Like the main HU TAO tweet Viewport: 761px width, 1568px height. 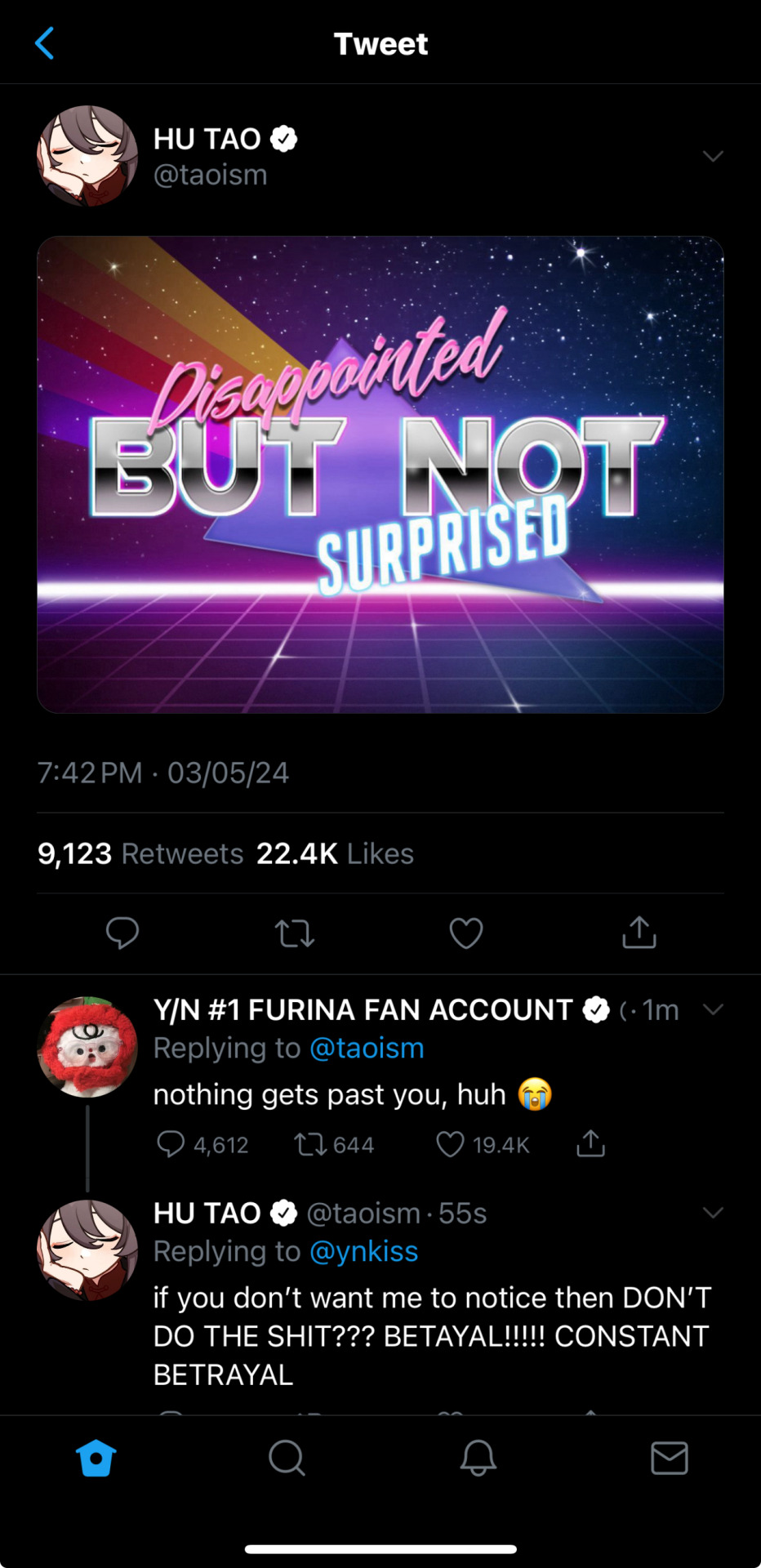[x=466, y=933]
